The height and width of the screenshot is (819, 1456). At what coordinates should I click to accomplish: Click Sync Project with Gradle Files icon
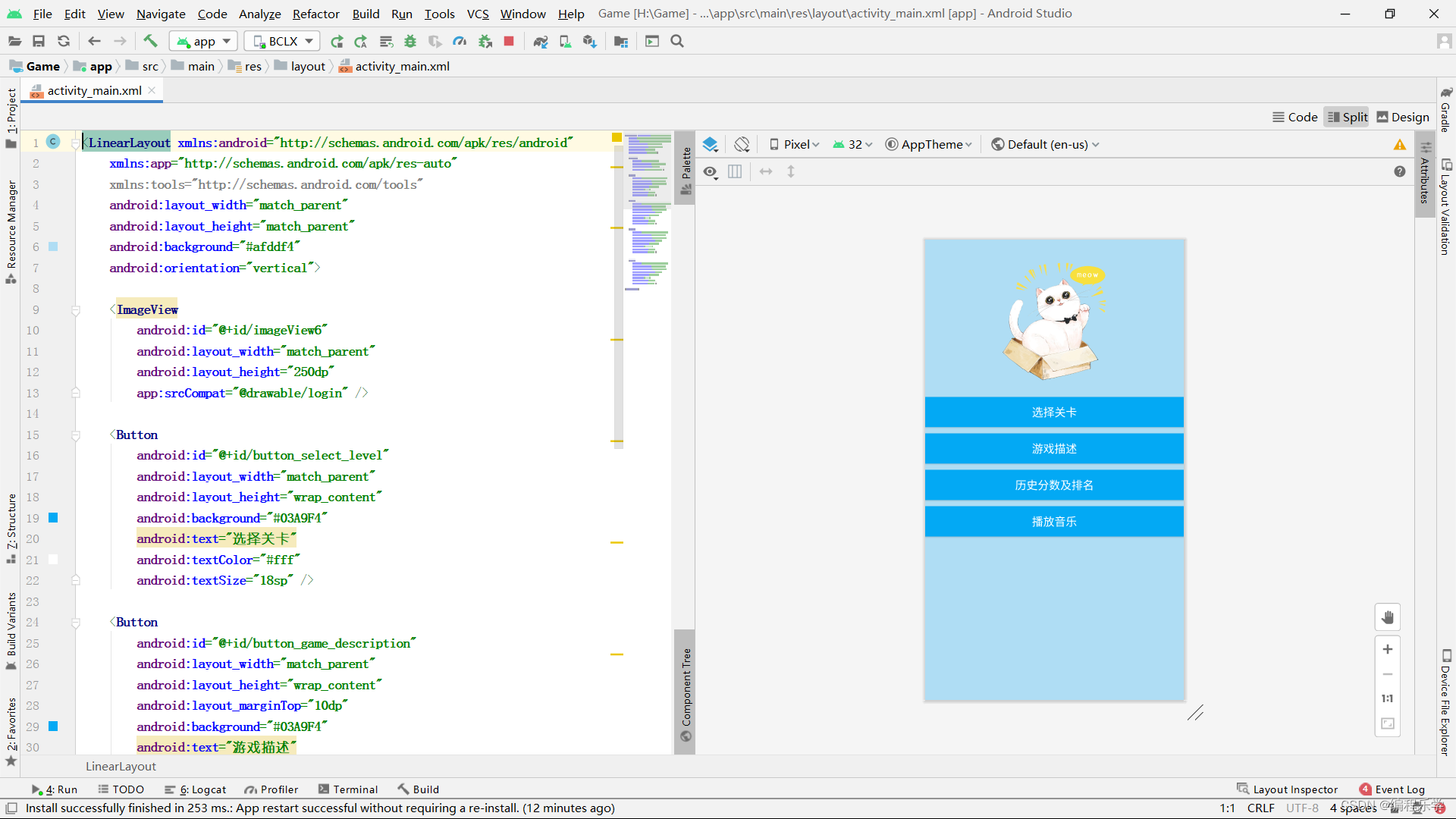pyautogui.click(x=540, y=41)
